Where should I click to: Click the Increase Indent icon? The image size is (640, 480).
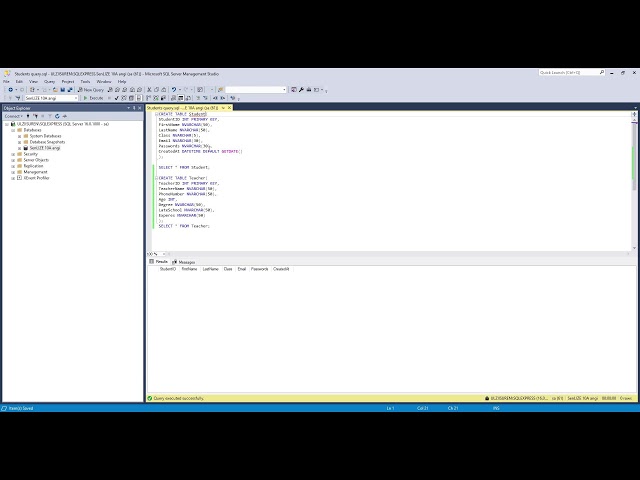(x=222, y=98)
